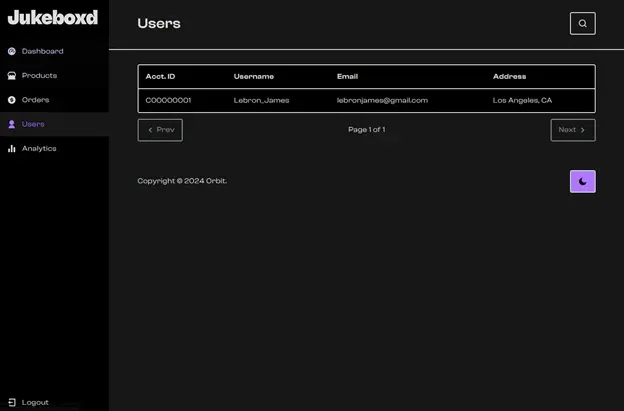The height and width of the screenshot is (411, 624).
Task: Click the Dashboard gauge icon
Action: [12, 51]
